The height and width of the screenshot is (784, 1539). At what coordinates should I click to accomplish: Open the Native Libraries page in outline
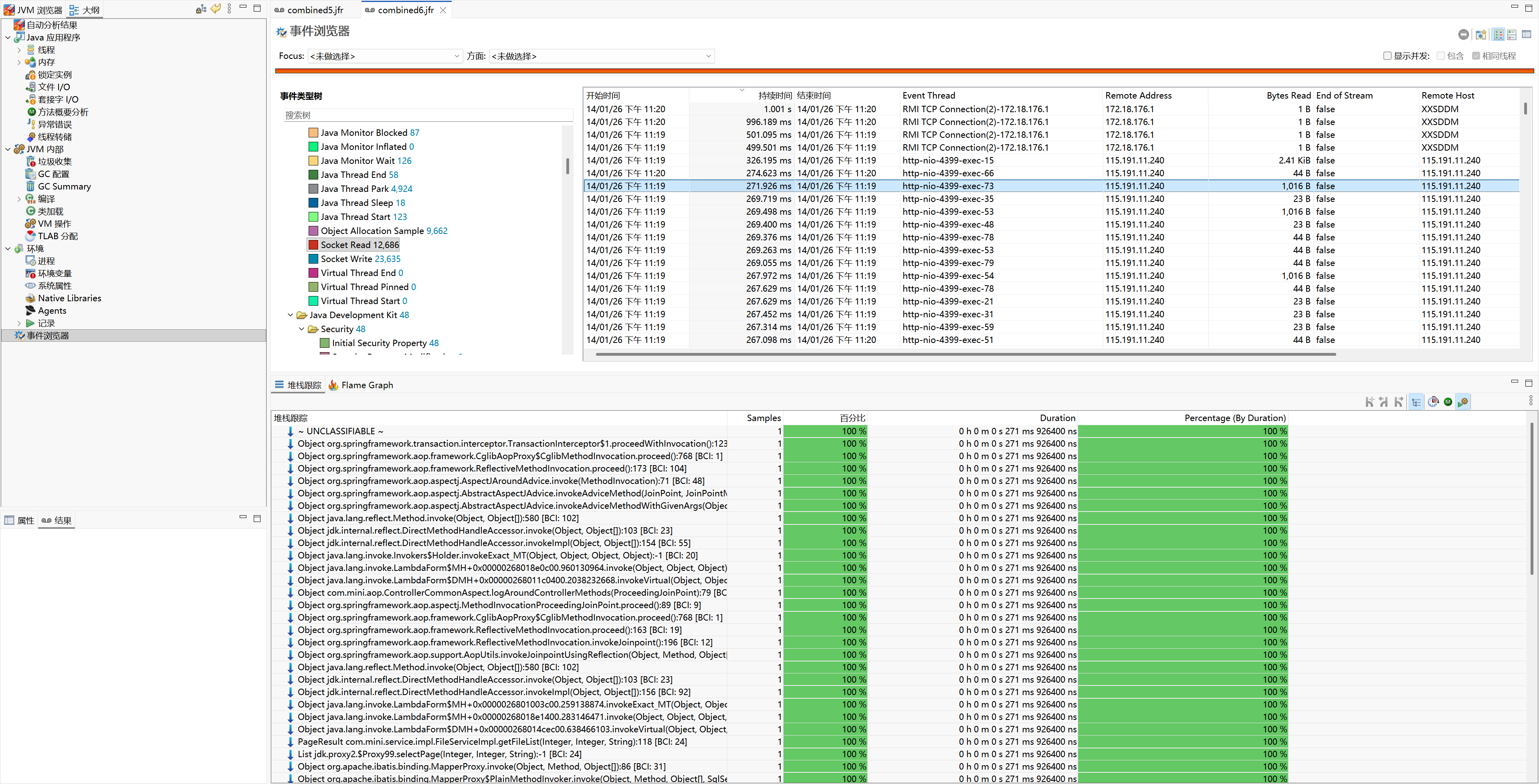pos(69,298)
